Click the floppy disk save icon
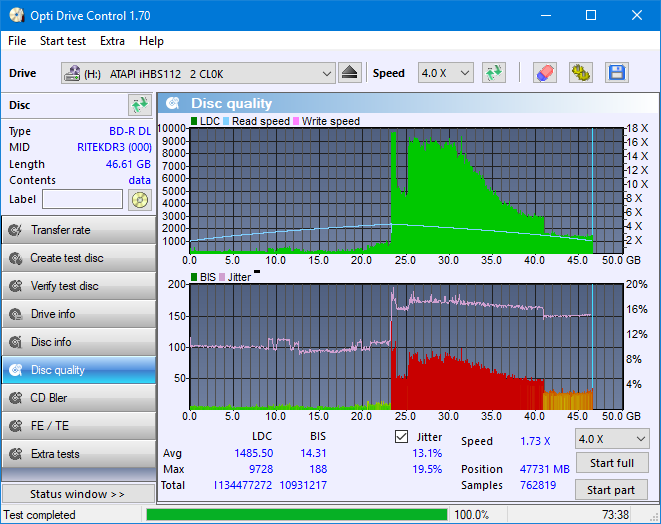This screenshot has height=524, width=661. pyautogui.click(x=617, y=73)
